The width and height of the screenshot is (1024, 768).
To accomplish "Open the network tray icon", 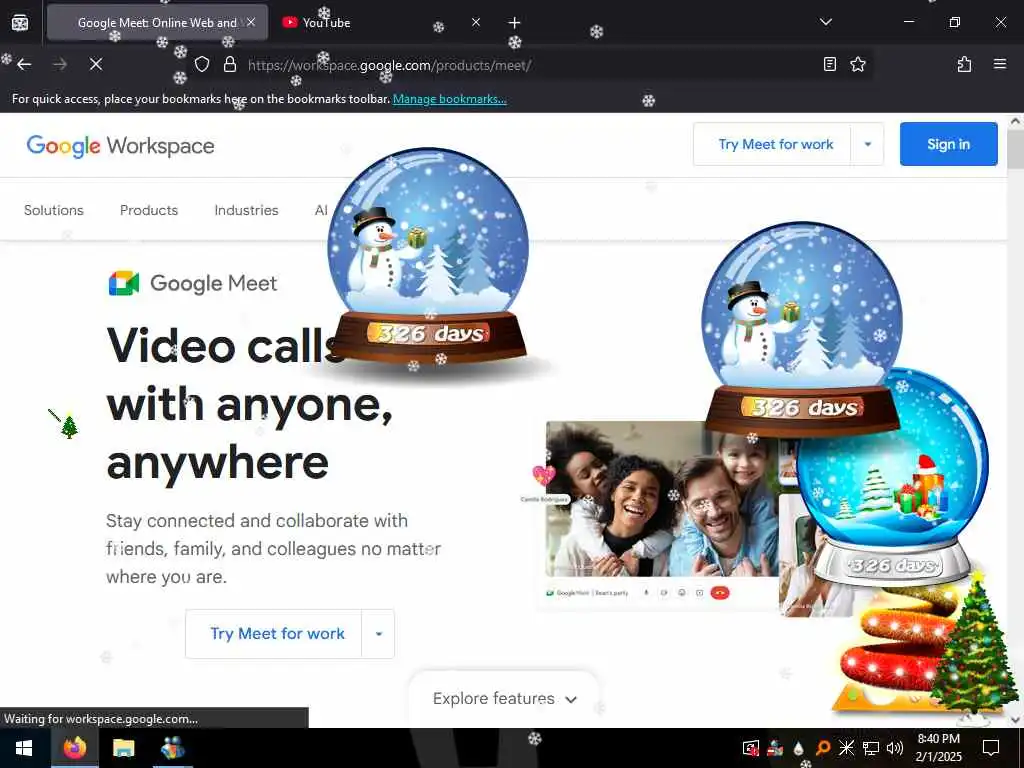I will click(x=871, y=748).
